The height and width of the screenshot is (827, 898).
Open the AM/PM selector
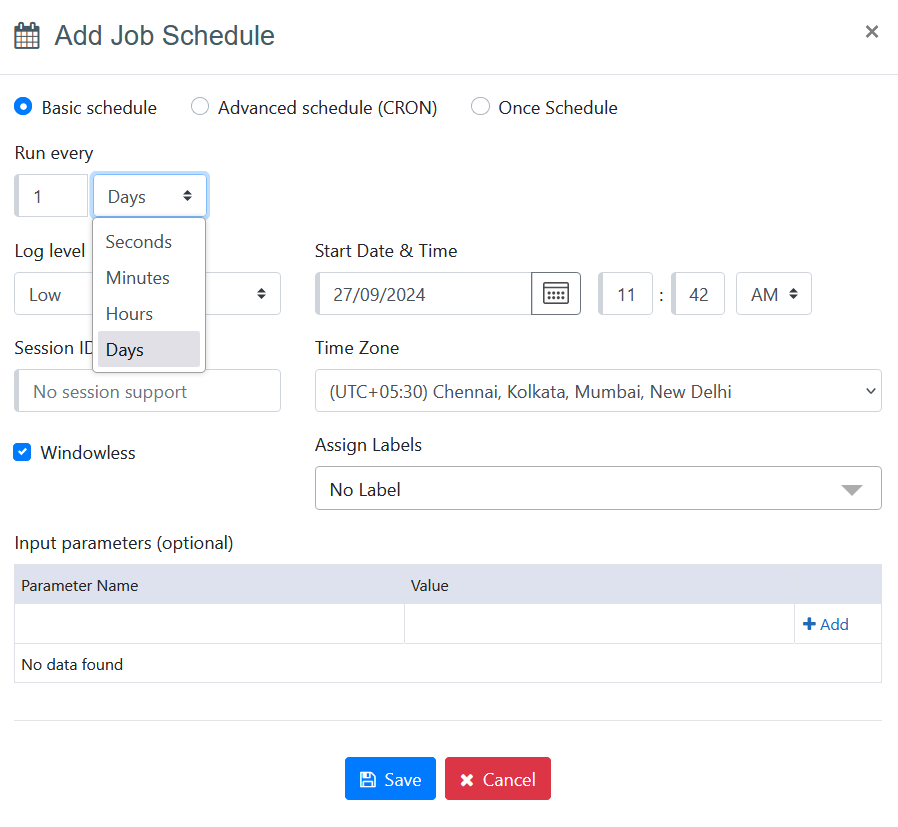point(773,294)
